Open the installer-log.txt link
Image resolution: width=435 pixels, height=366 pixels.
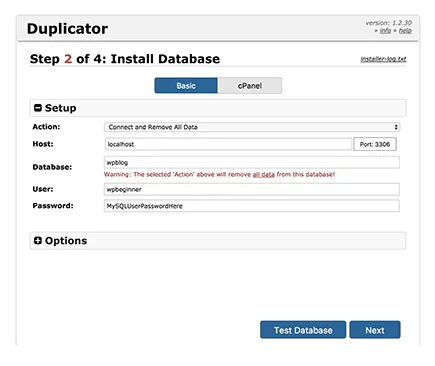(x=383, y=59)
